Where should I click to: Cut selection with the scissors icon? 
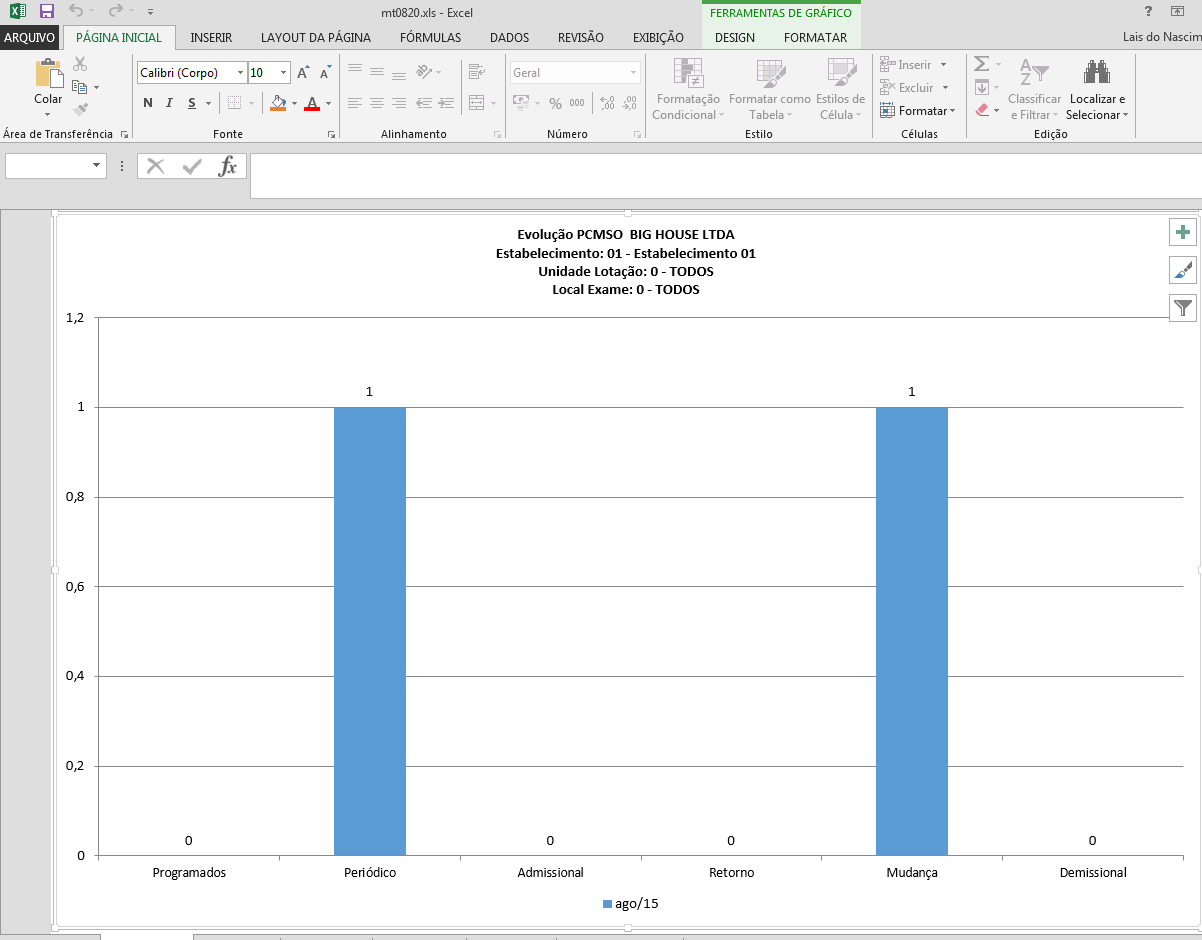(x=81, y=64)
